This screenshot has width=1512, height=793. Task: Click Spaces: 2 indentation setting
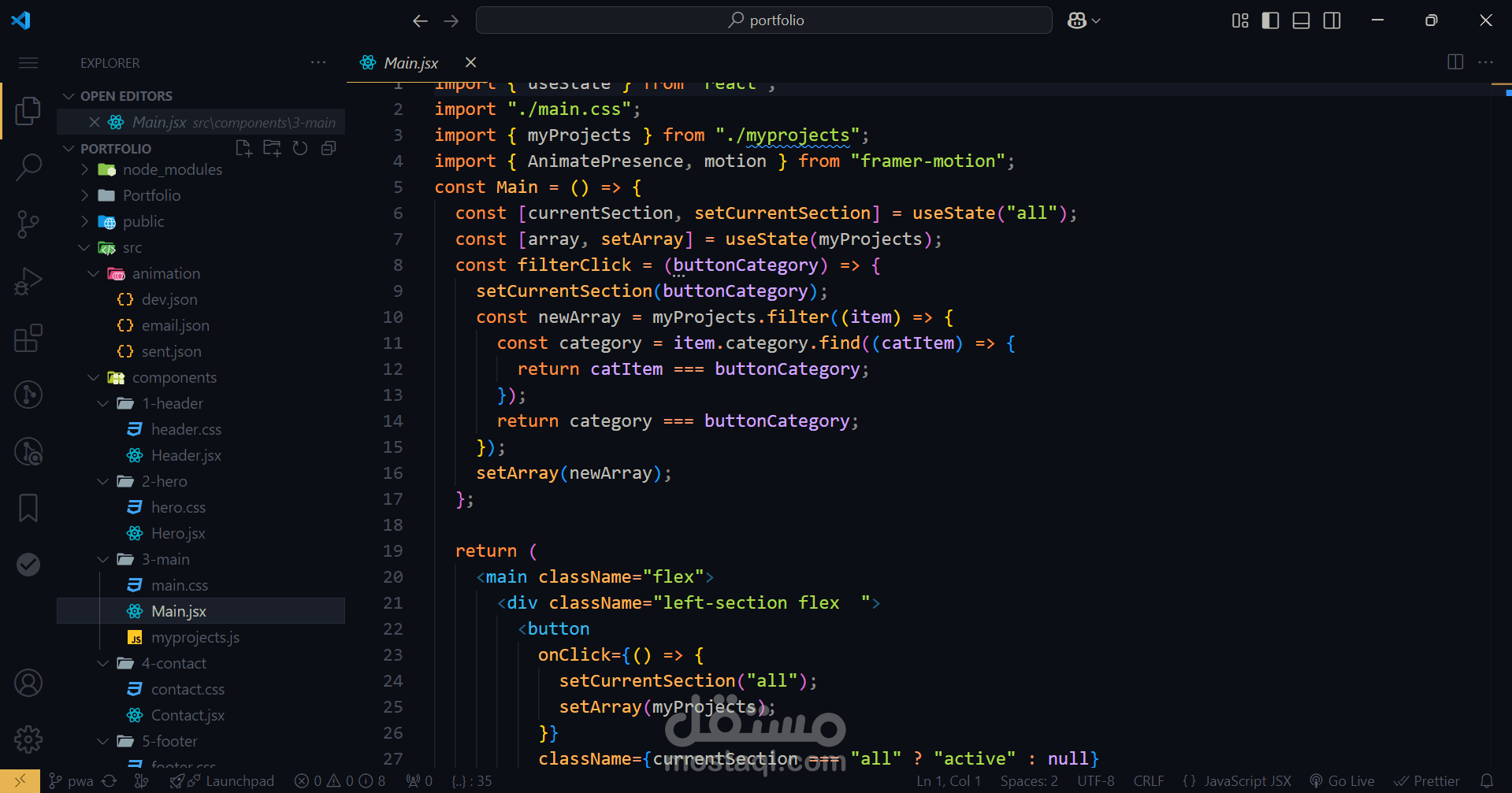pyautogui.click(x=1029, y=781)
